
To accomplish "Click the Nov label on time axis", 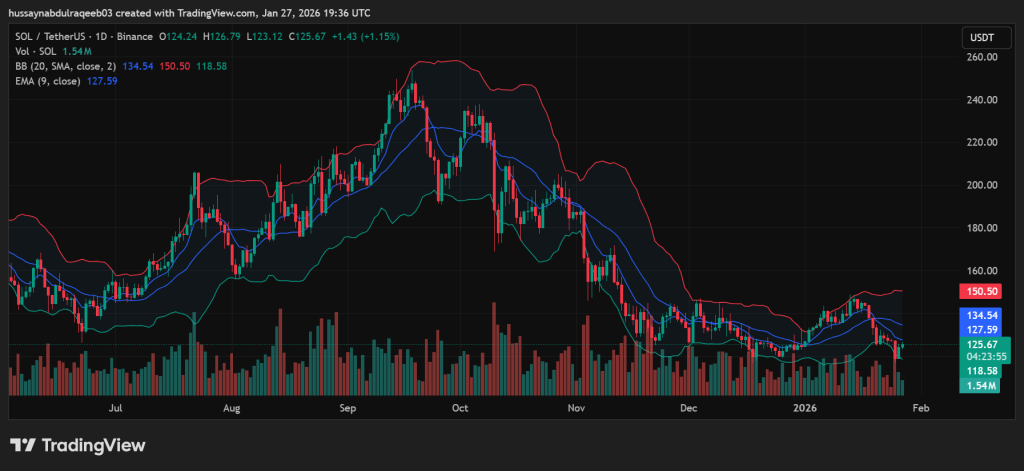I will coord(575,408).
